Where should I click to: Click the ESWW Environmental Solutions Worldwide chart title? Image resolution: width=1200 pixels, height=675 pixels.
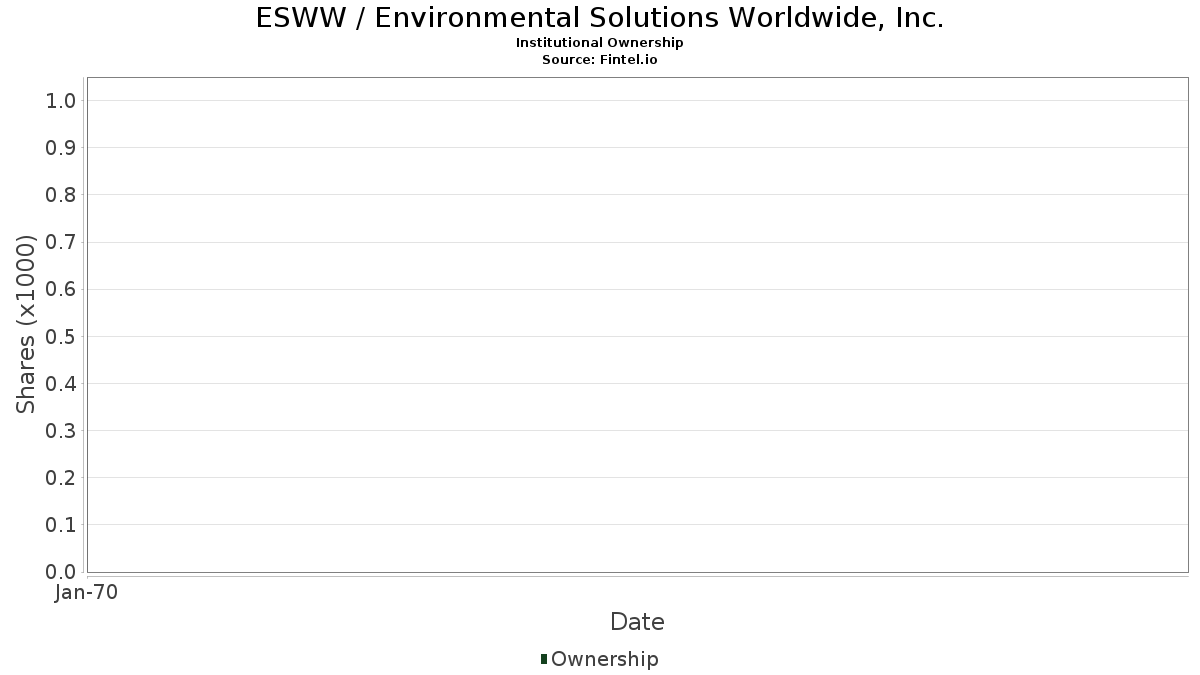pyautogui.click(x=599, y=18)
